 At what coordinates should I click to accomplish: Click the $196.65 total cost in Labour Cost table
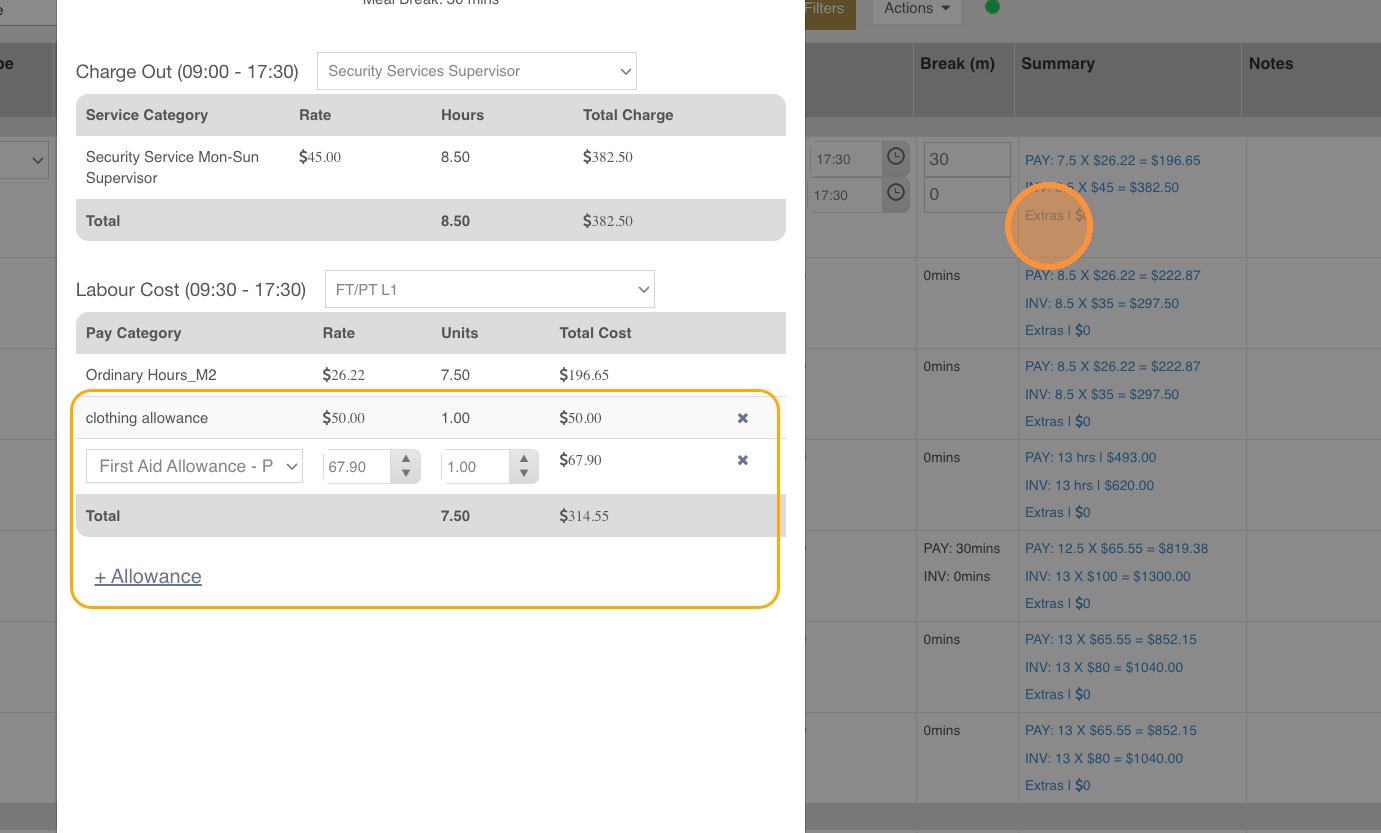tap(584, 375)
